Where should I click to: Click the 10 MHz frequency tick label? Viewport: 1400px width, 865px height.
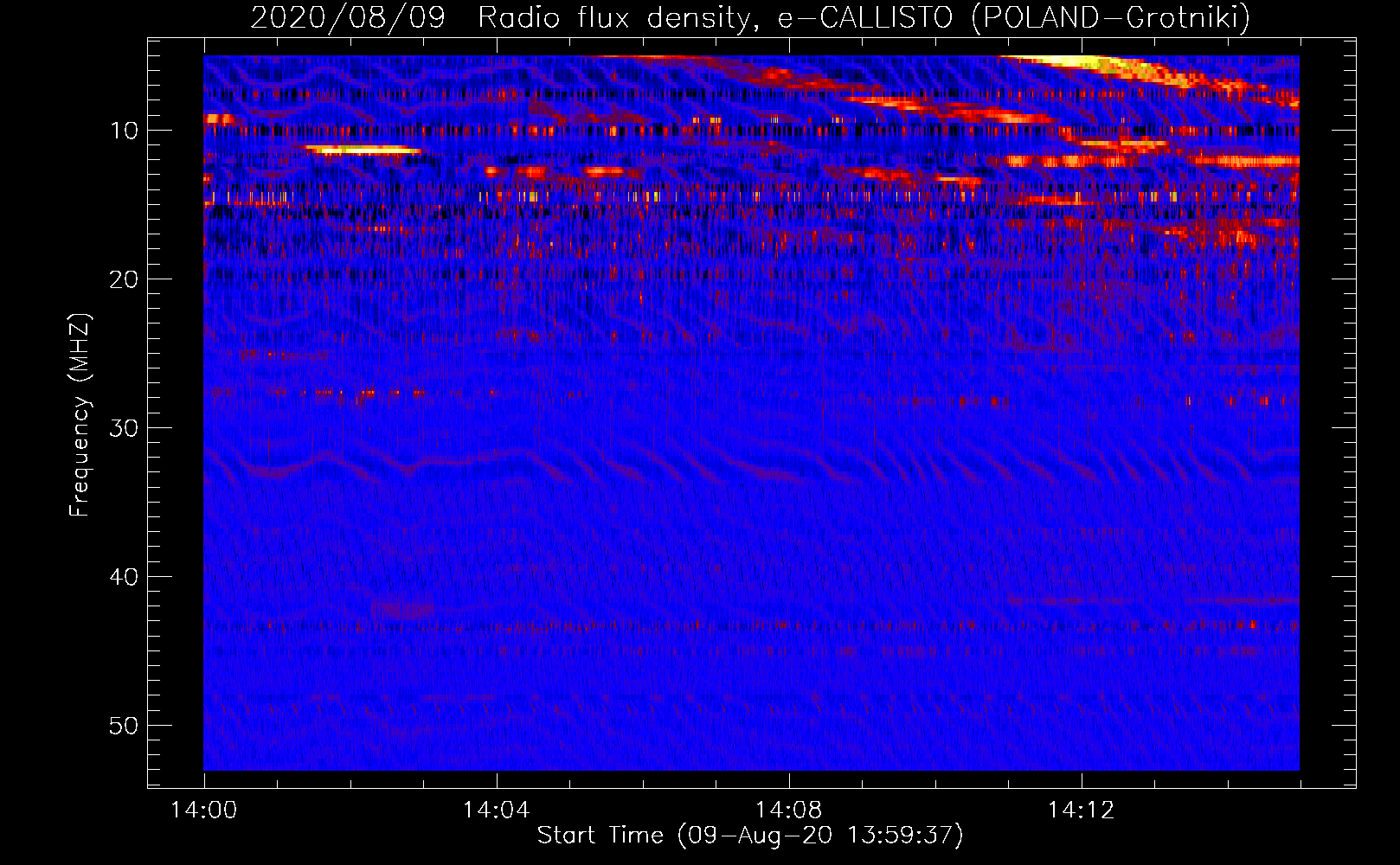[x=125, y=131]
